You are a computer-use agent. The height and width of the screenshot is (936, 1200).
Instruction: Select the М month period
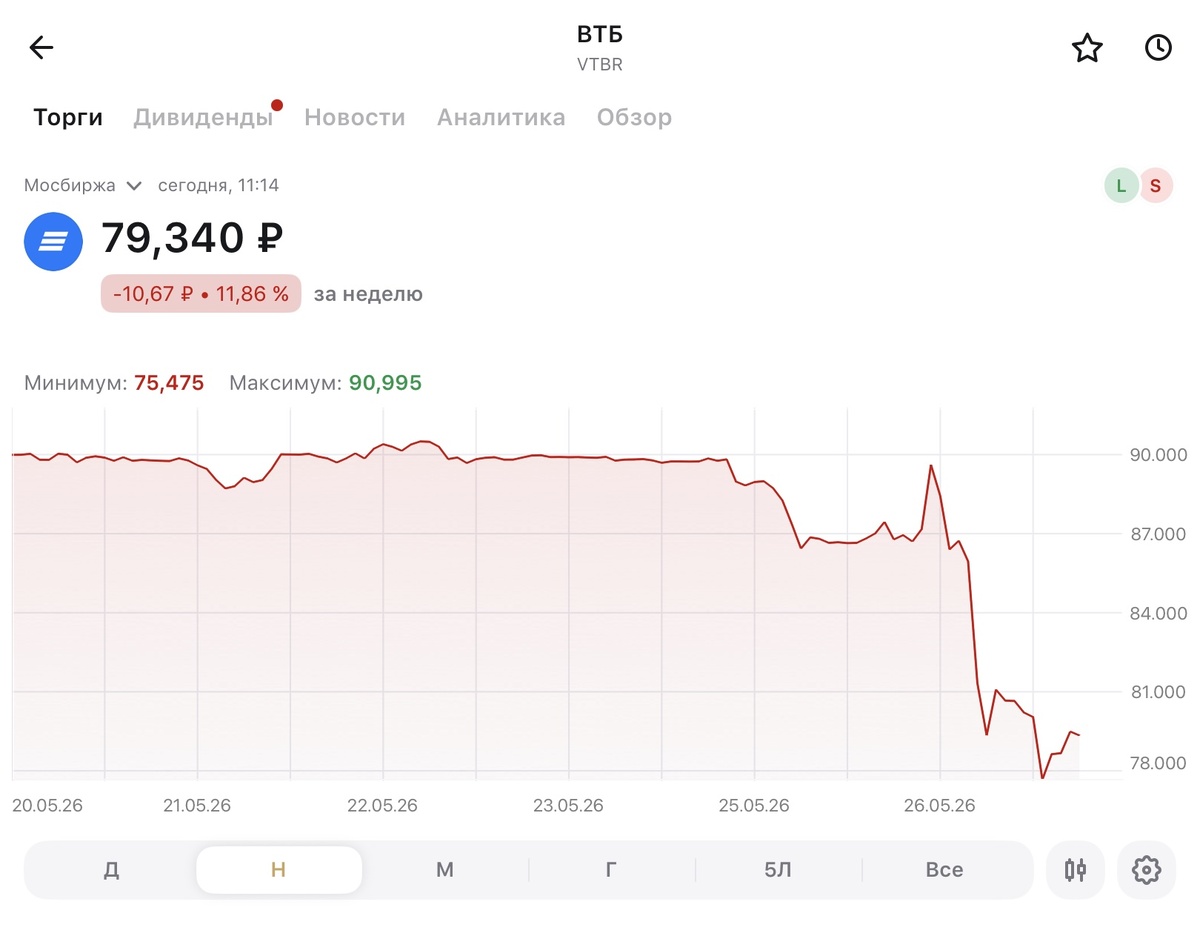coord(445,869)
